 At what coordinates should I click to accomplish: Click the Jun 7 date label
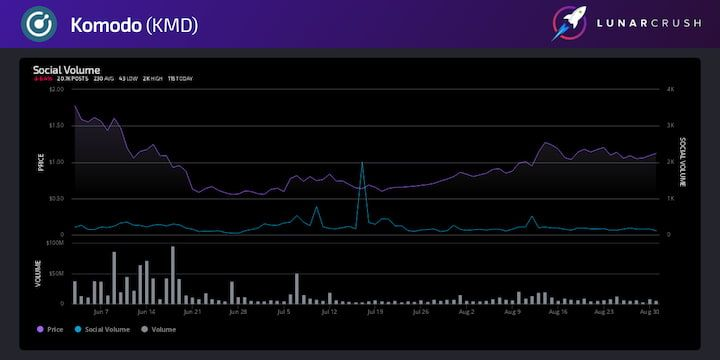coord(101,312)
